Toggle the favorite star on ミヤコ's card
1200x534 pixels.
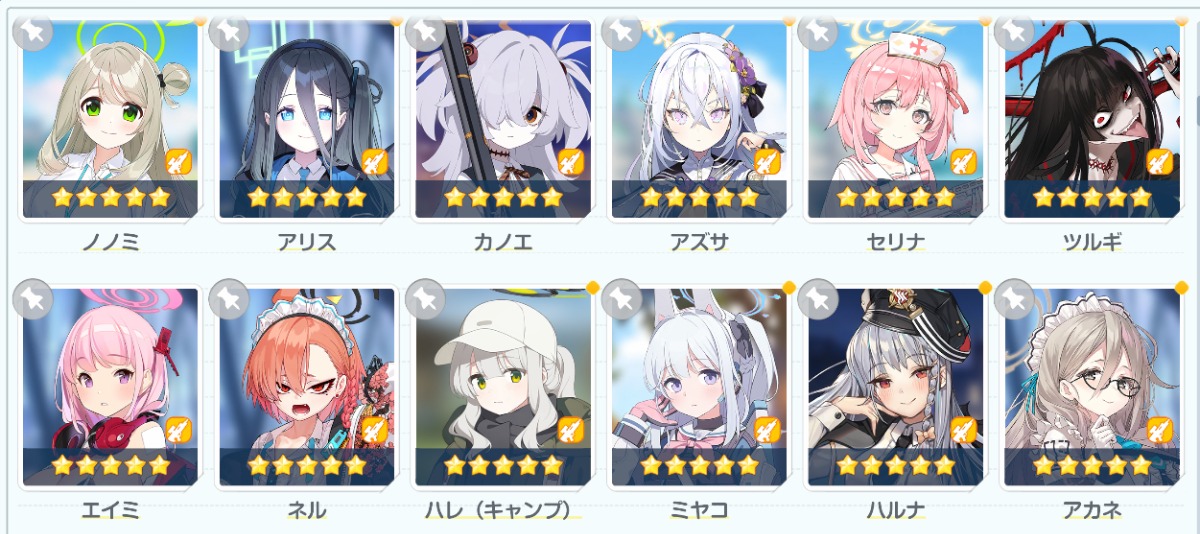click(x=622, y=298)
